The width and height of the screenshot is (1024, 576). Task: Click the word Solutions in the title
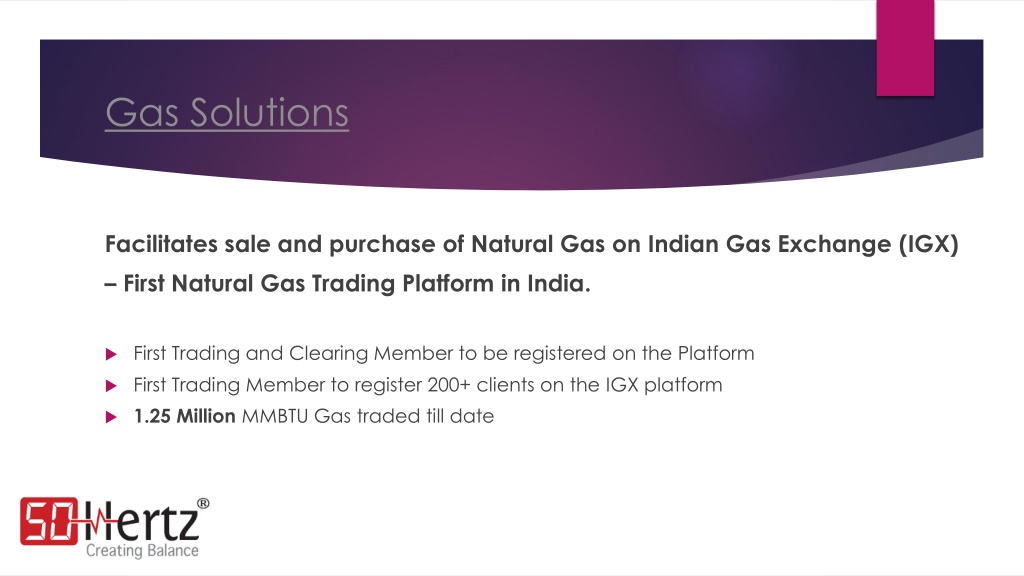coord(269,112)
